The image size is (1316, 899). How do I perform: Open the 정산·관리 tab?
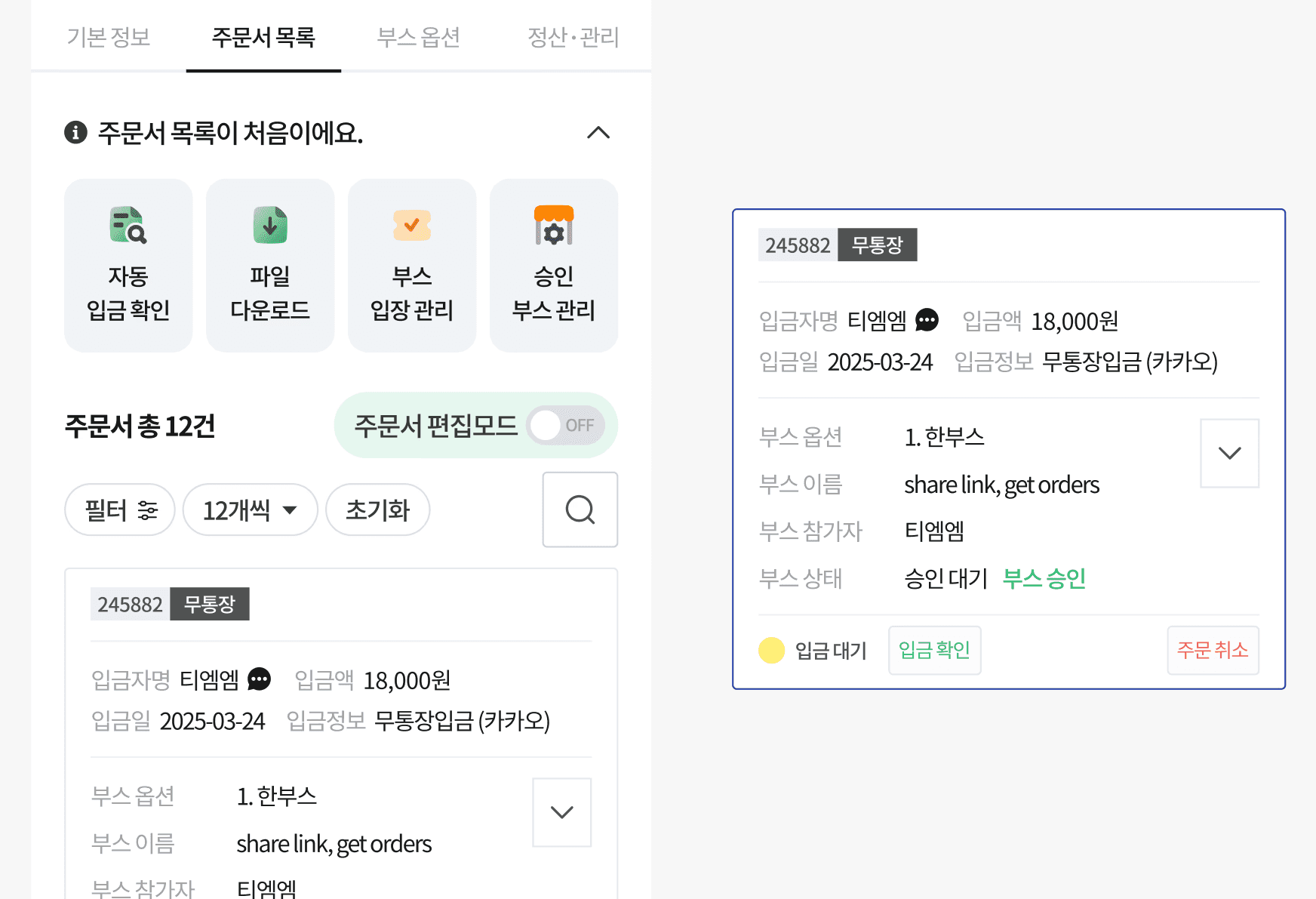pyautogui.click(x=573, y=37)
